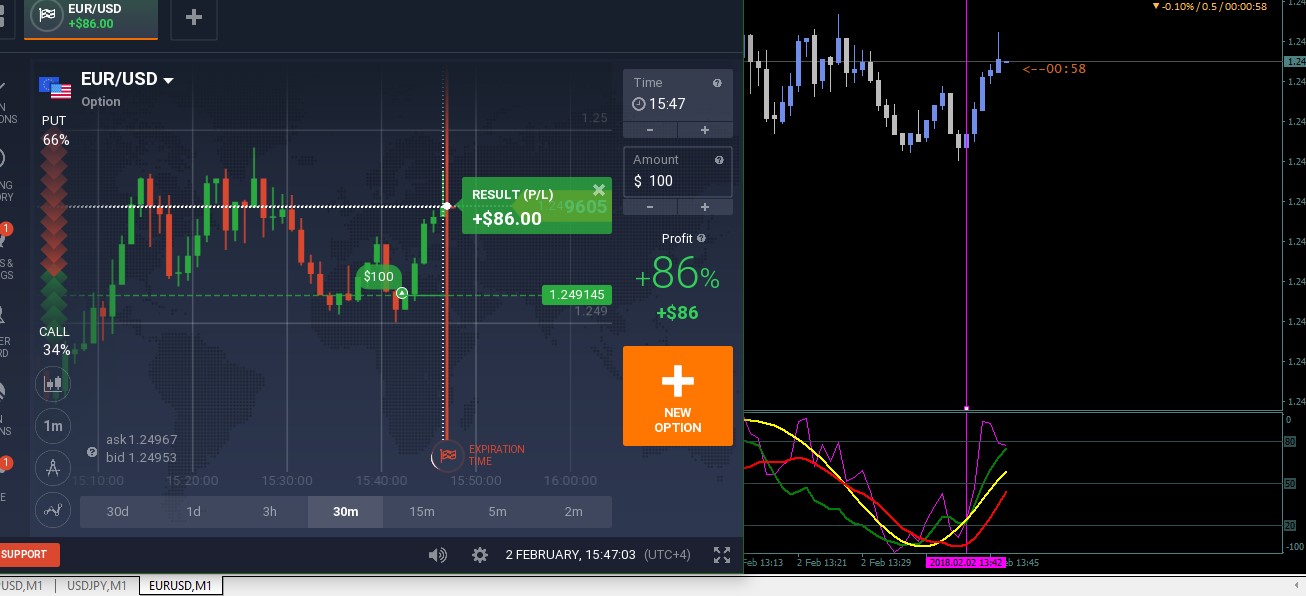
Task: Open the drawing tools compass icon
Action: click(x=53, y=467)
